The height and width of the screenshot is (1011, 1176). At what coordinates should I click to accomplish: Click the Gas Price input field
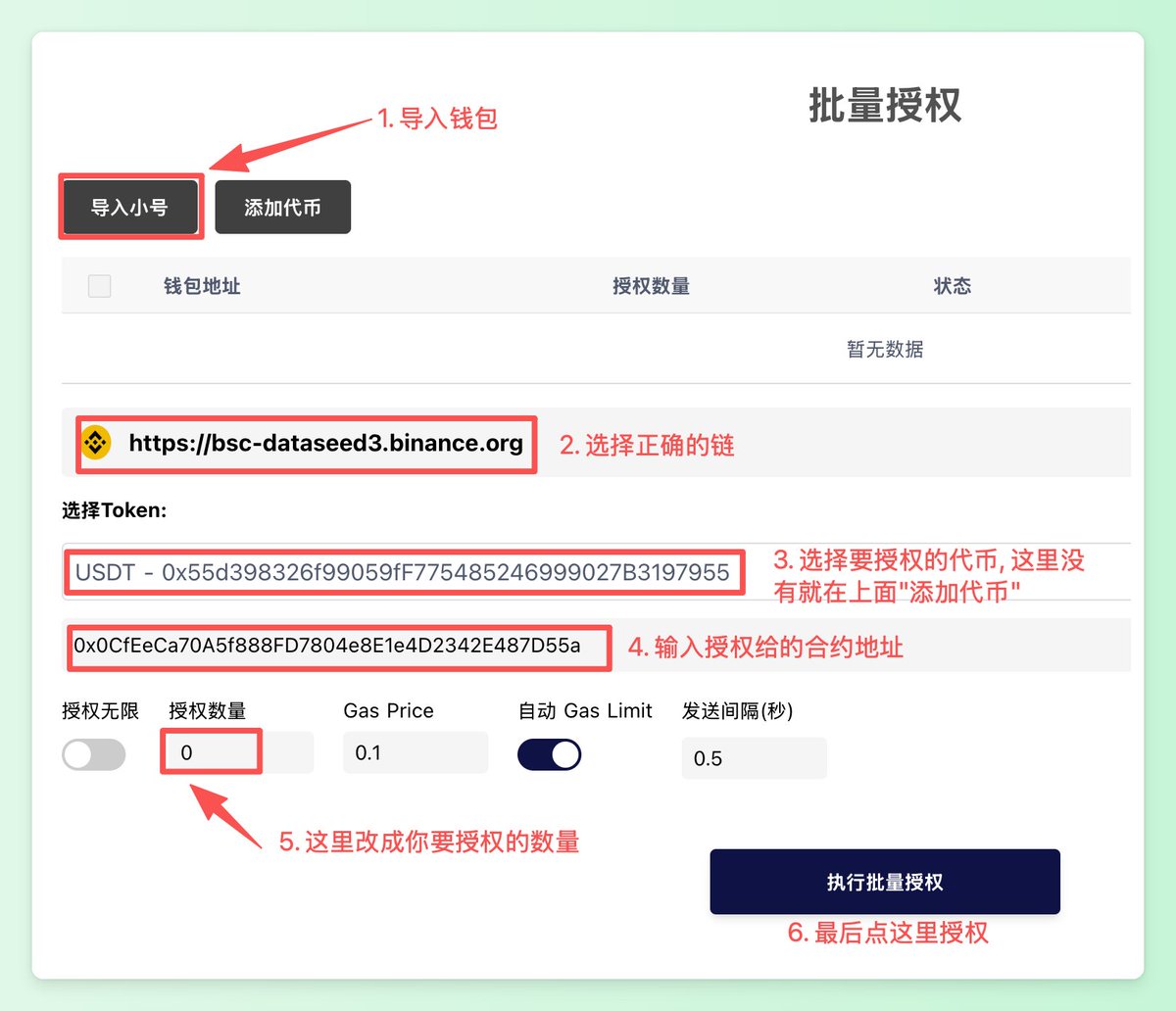click(416, 752)
